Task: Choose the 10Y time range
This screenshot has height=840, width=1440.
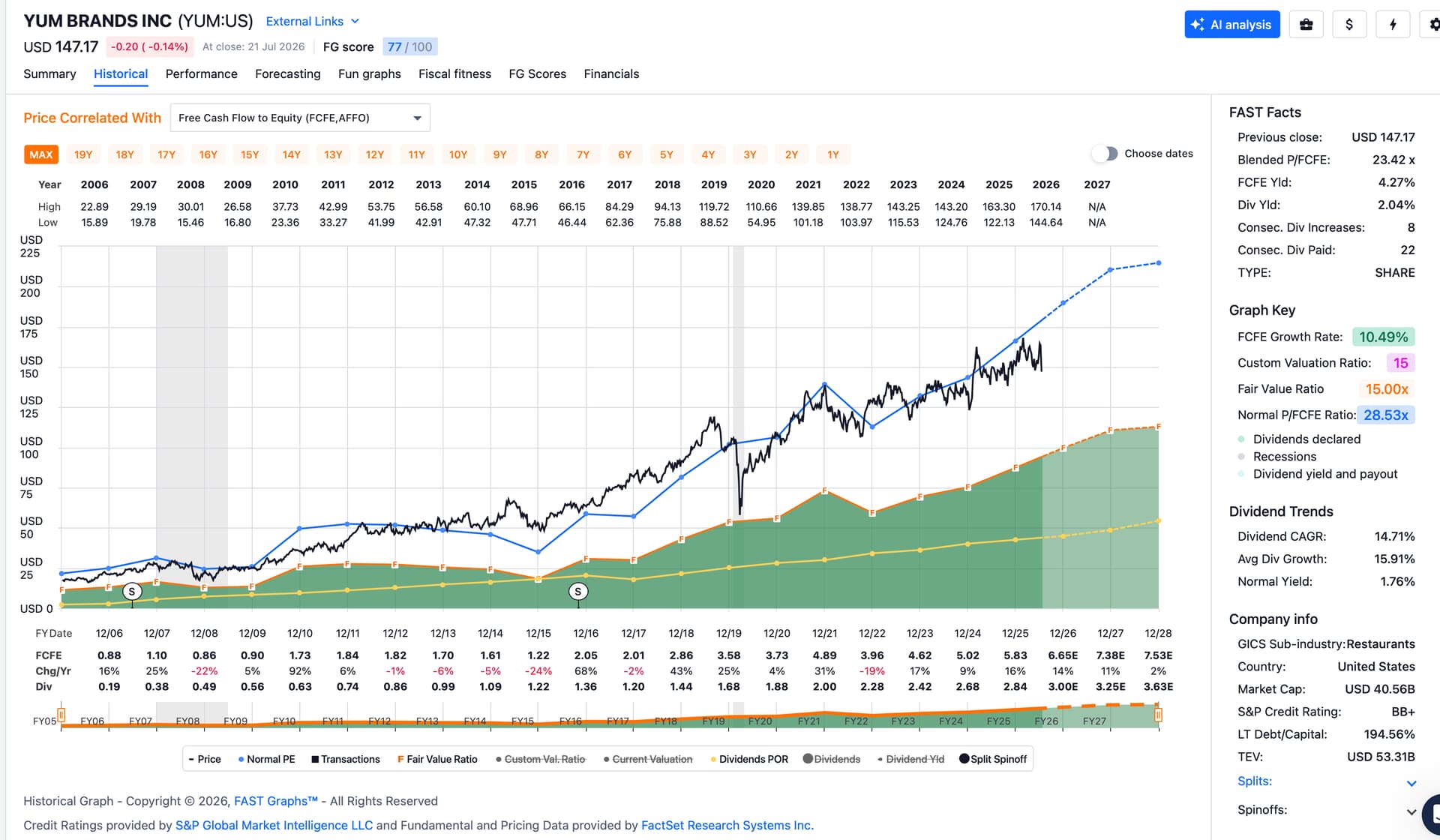Action: (x=458, y=154)
